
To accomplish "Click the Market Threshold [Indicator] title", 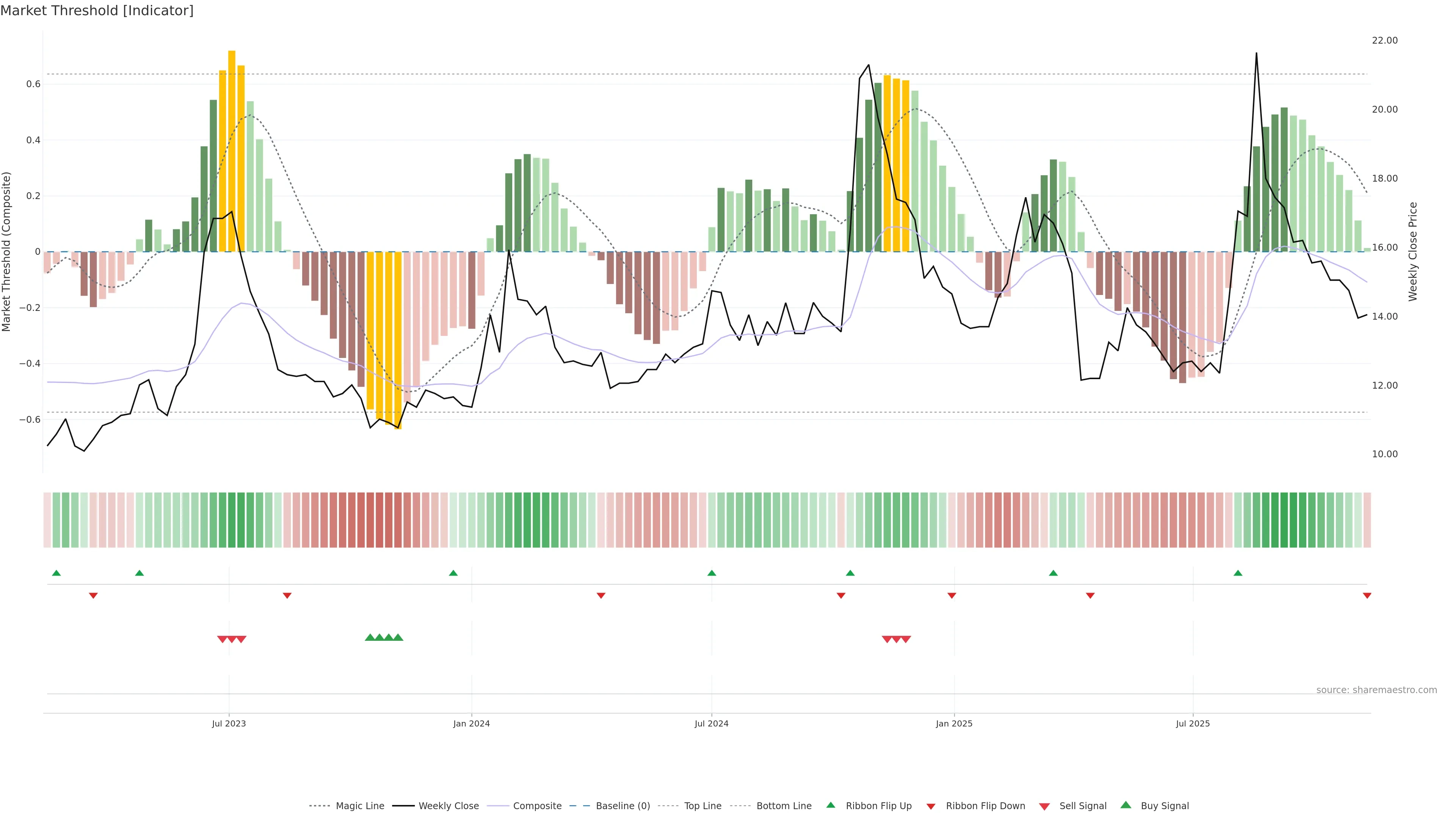I will click(x=97, y=10).
